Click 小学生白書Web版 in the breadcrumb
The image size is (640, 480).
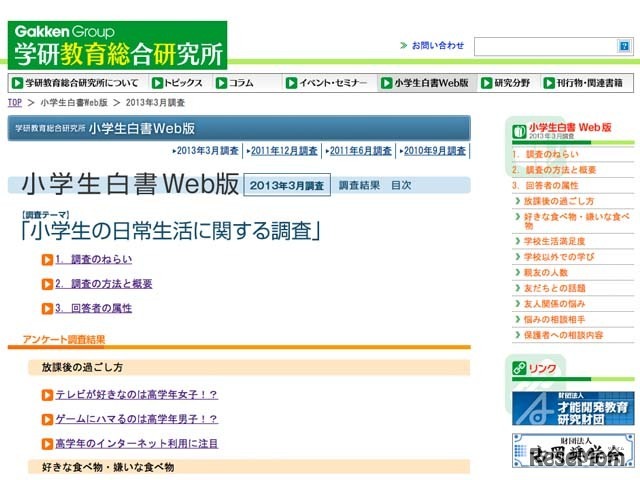74,102
